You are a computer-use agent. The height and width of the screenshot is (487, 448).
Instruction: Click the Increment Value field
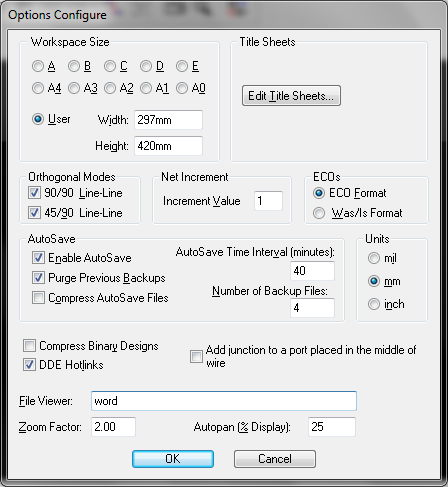tap(268, 201)
